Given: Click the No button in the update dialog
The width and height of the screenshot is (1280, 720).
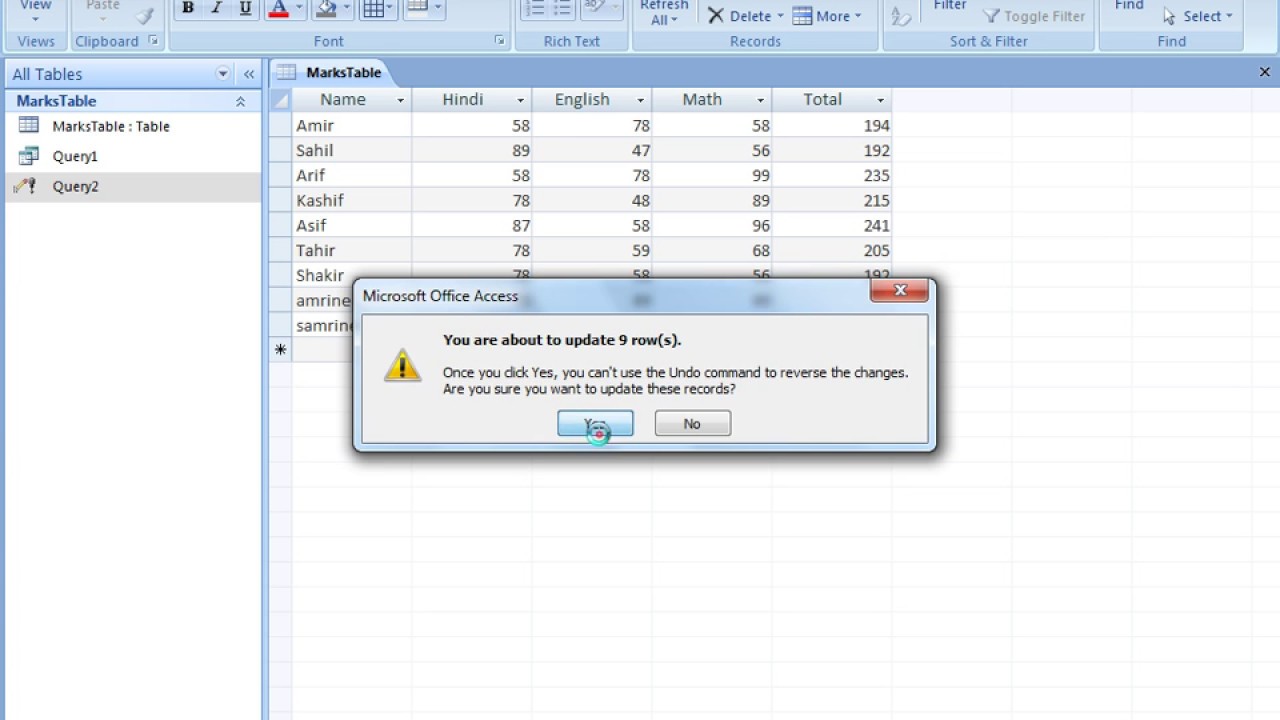Looking at the screenshot, I should pos(692,424).
